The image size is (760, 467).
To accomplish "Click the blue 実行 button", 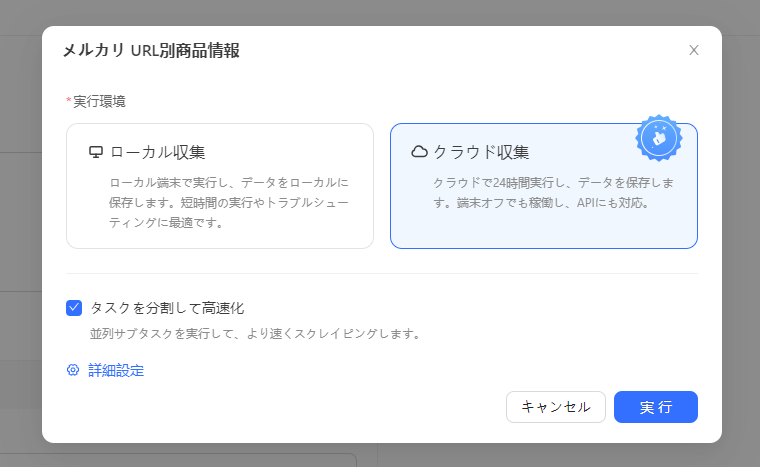I will click(x=656, y=407).
